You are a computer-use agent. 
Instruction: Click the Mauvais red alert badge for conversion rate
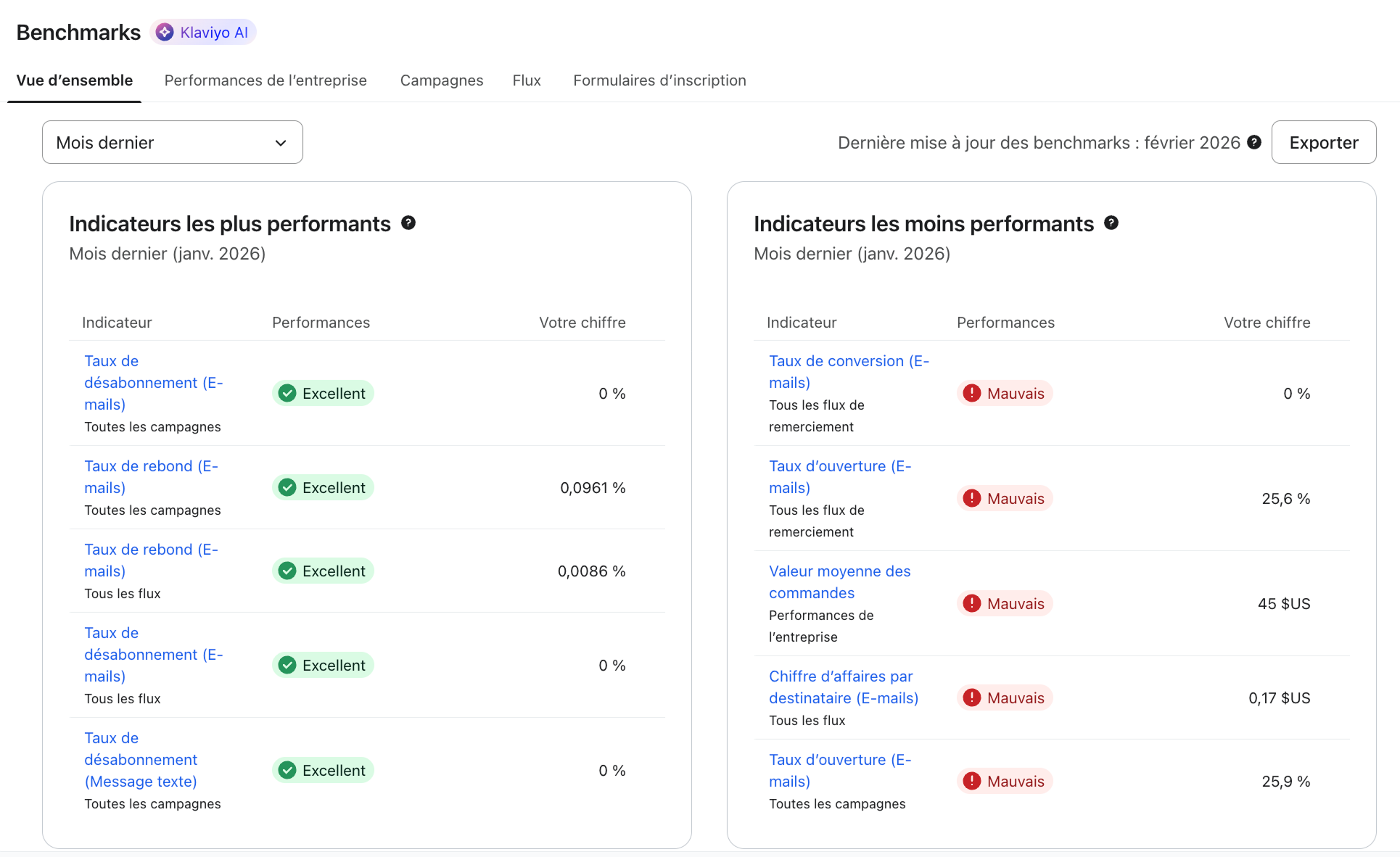pyautogui.click(x=1005, y=393)
